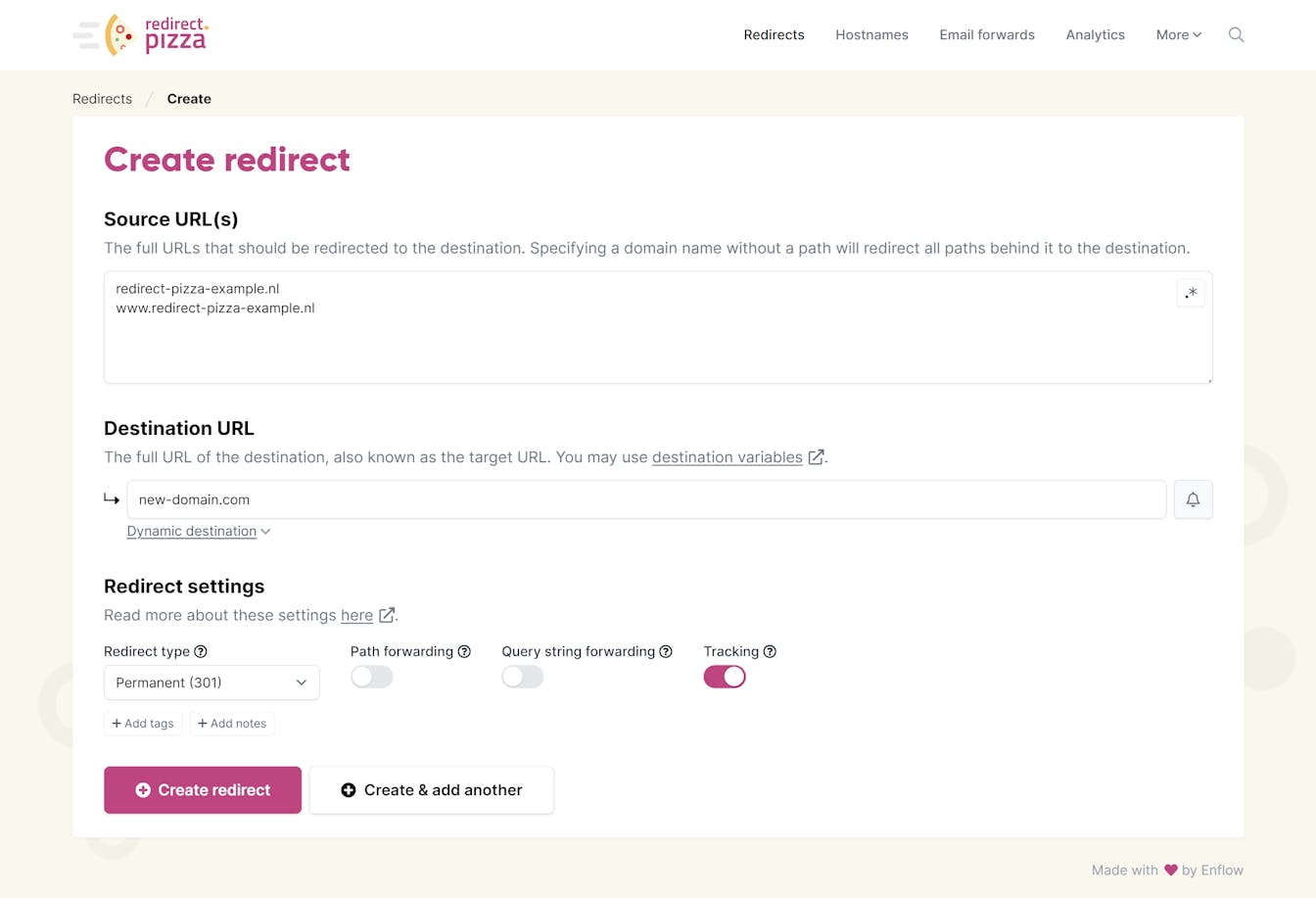Click the Tracking help icon
Screen dimensions: 1316x898
tap(770, 651)
